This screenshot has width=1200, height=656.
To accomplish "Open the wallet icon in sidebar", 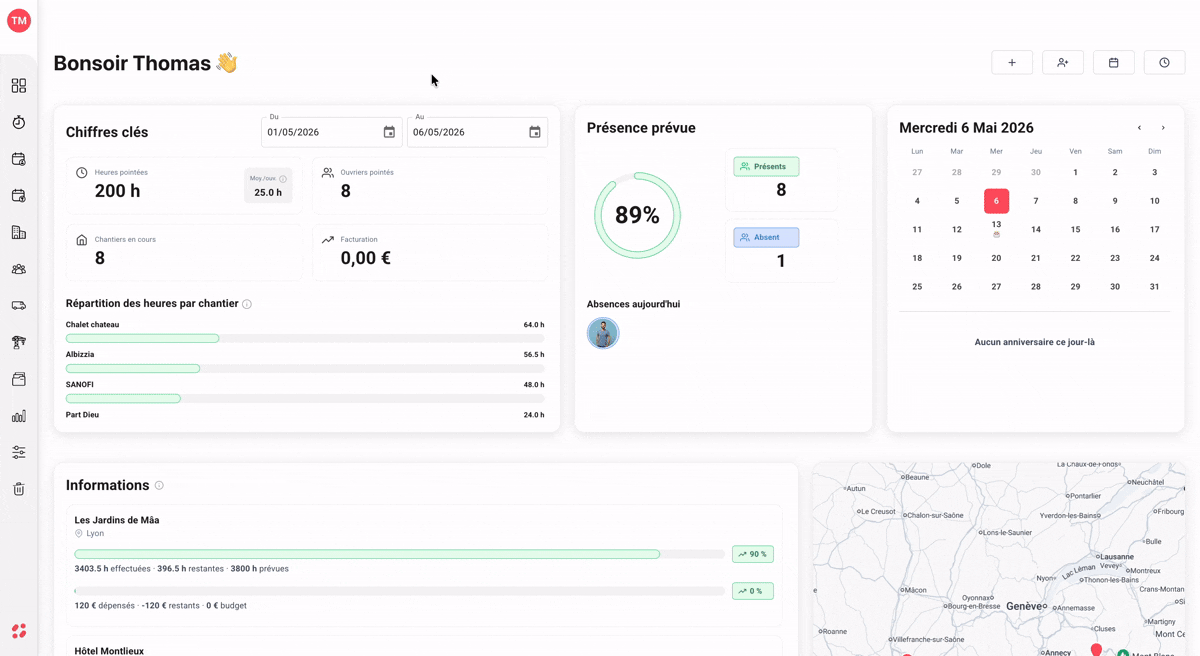I will pos(19,379).
